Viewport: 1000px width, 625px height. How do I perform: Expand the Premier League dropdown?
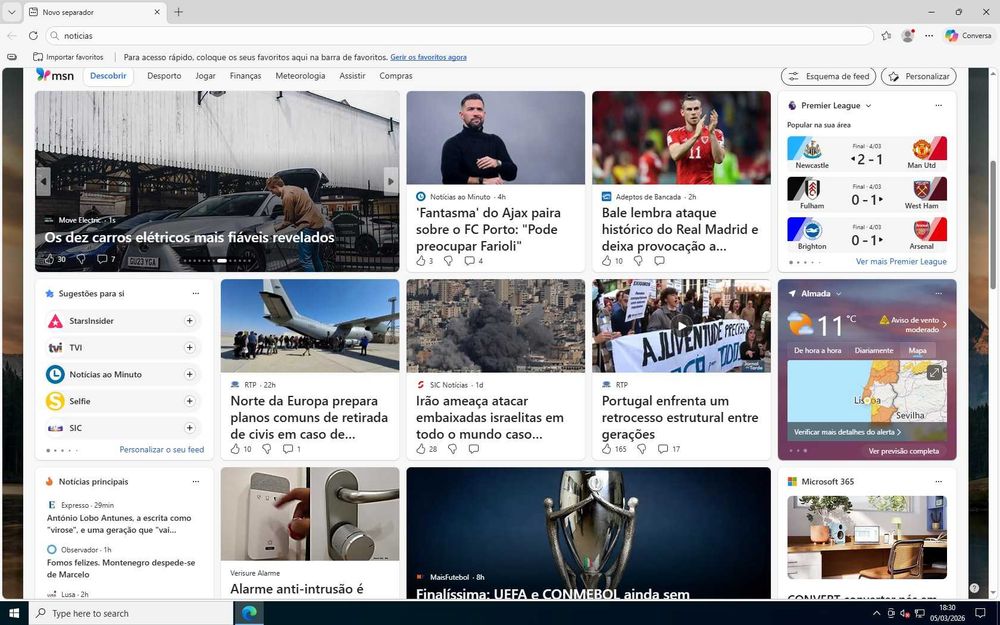pyautogui.click(x=868, y=106)
